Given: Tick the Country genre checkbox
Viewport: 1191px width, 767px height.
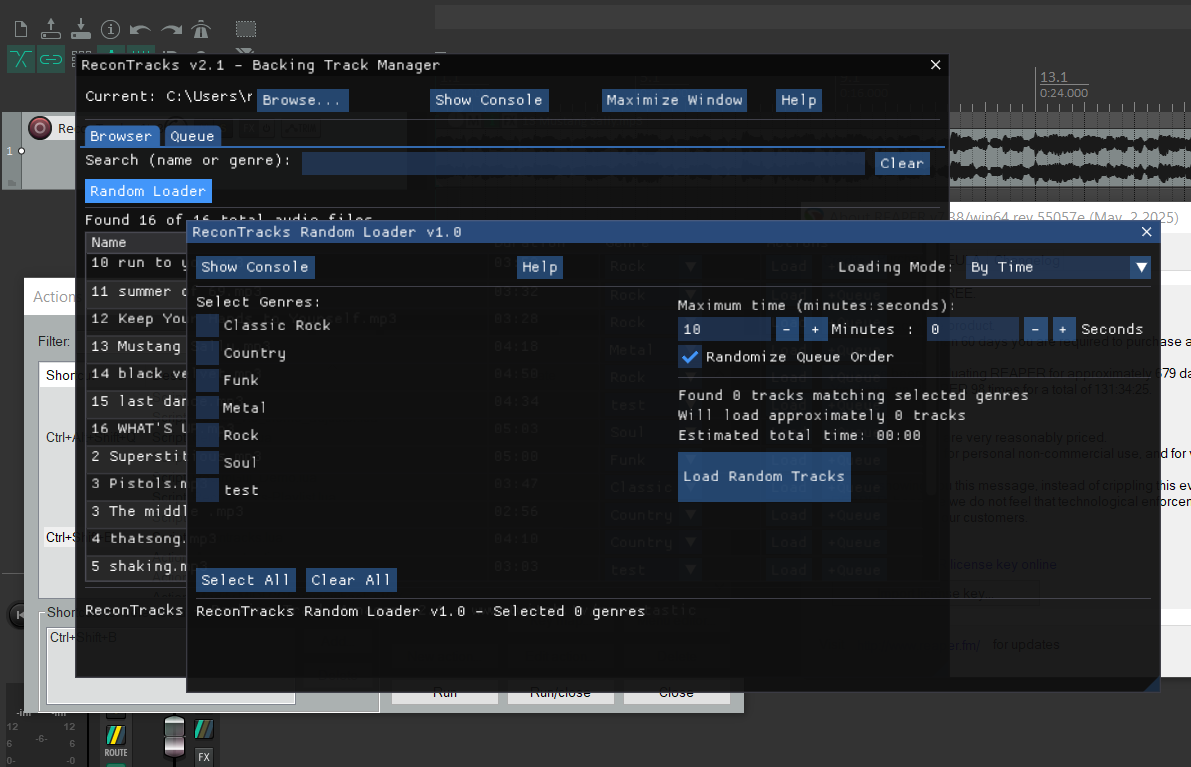Looking at the screenshot, I should [x=207, y=353].
